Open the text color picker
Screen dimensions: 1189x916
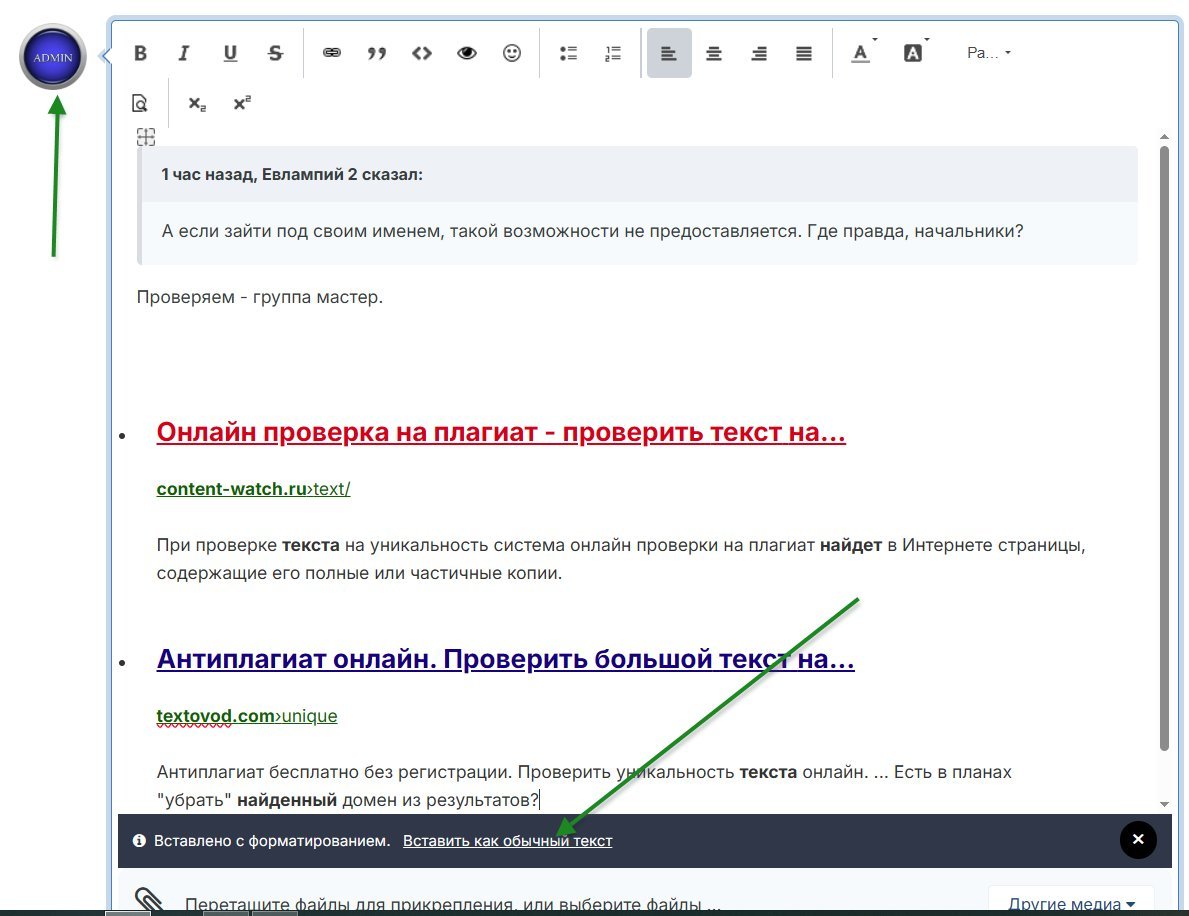click(862, 53)
